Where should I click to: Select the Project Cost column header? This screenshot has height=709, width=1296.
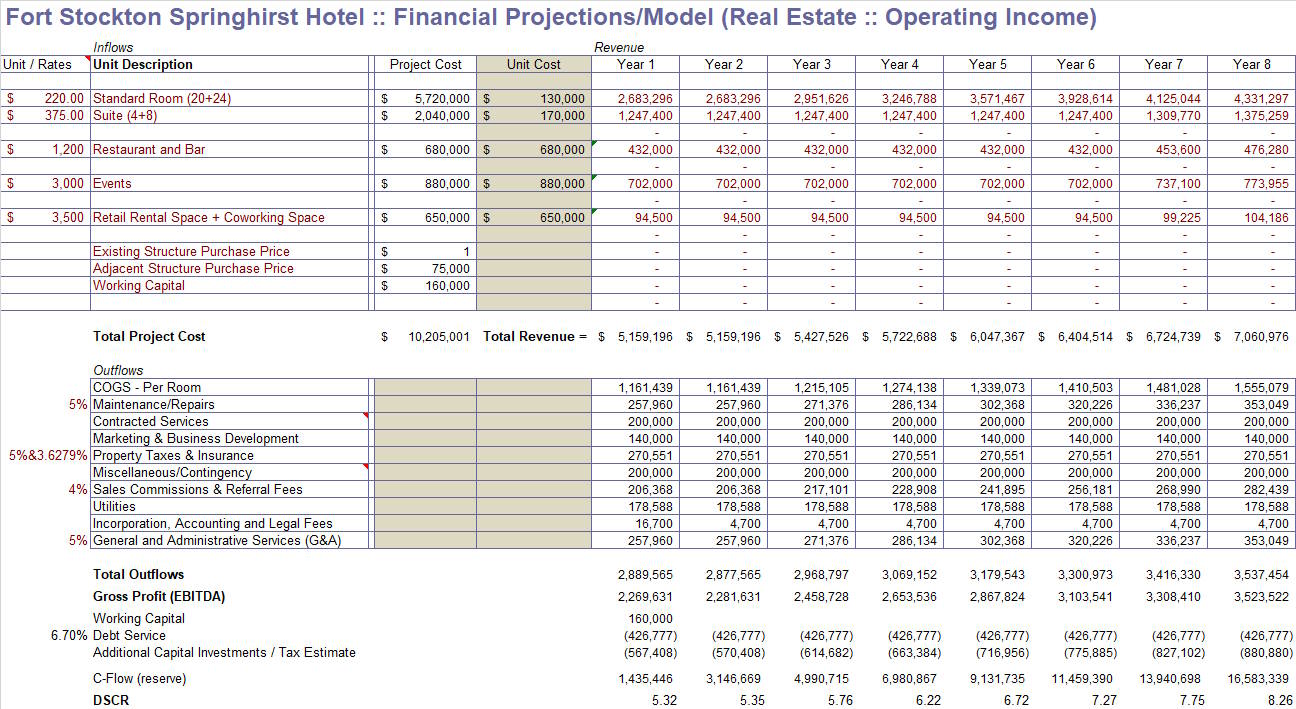tap(425, 64)
